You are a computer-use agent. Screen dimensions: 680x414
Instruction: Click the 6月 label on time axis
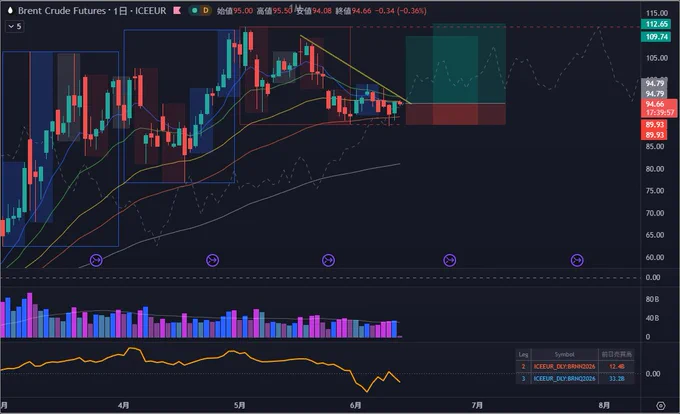click(356, 406)
